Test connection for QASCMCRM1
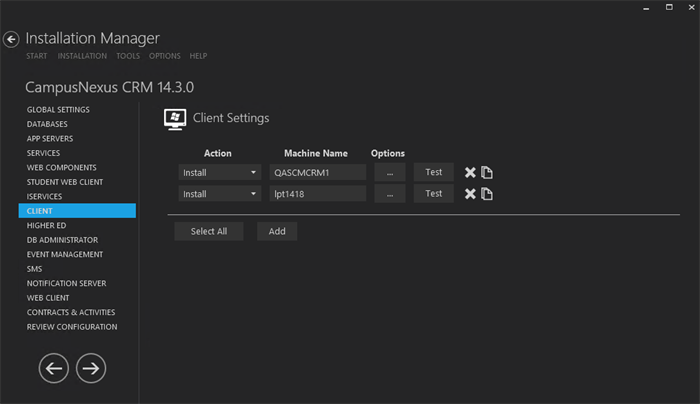 click(433, 172)
